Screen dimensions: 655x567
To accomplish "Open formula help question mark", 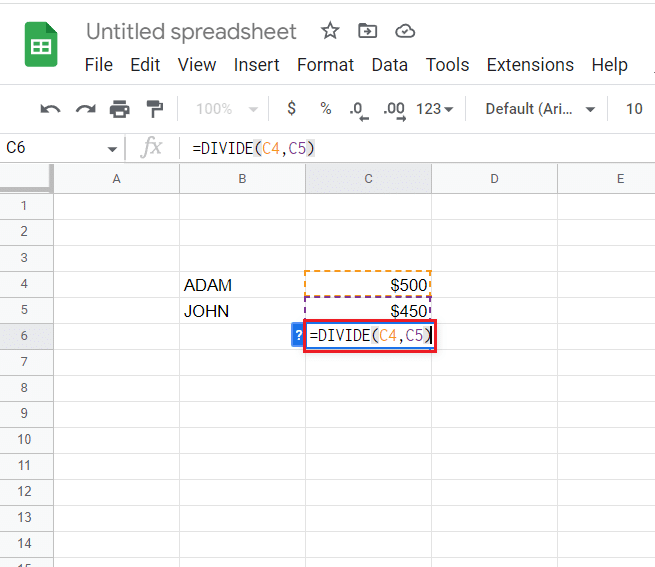I will 298,335.
